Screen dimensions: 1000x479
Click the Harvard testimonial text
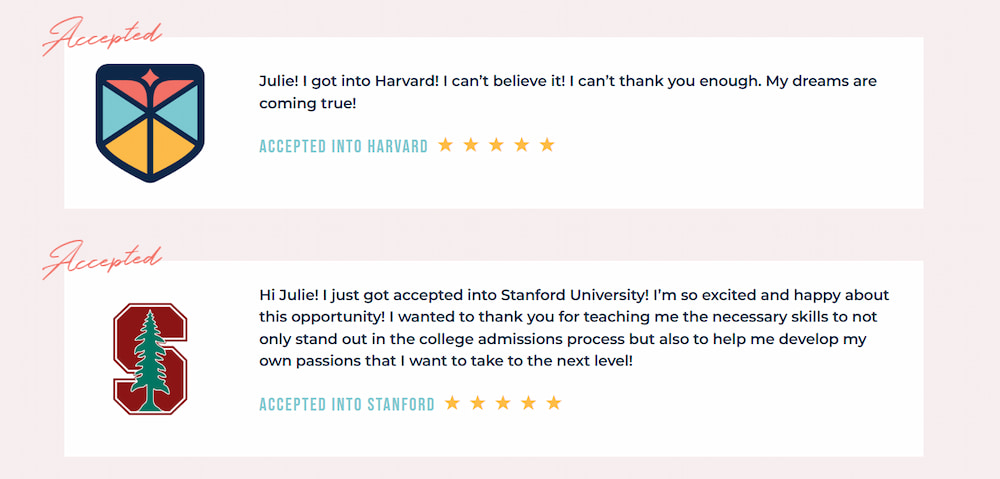[x=567, y=92]
